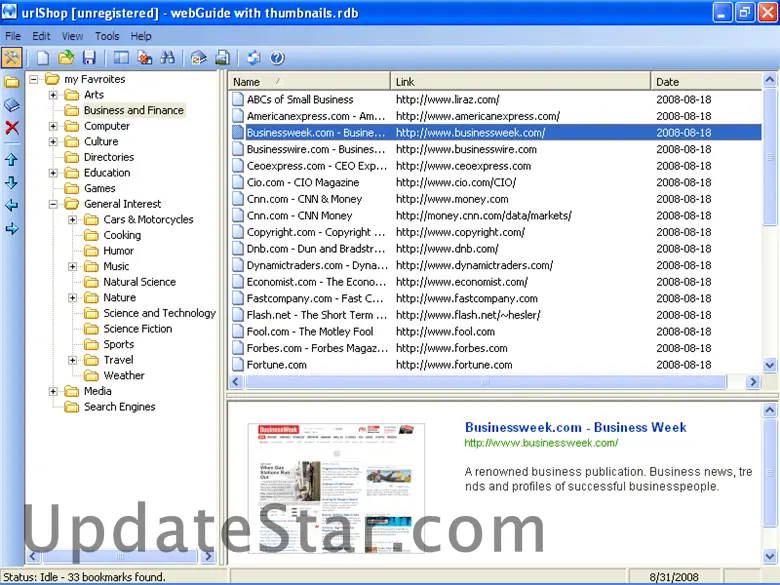Image resolution: width=780 pixels, height=585 pixels.
Task: Save the database with the floppy icon
Action: [89, 58]
